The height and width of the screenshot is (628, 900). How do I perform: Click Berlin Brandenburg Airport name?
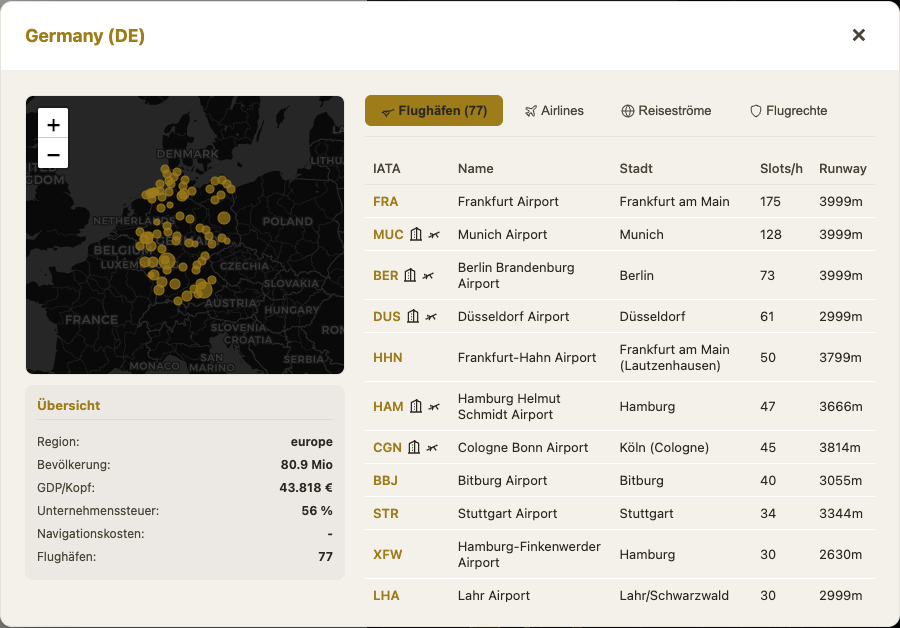pos(516,276)
